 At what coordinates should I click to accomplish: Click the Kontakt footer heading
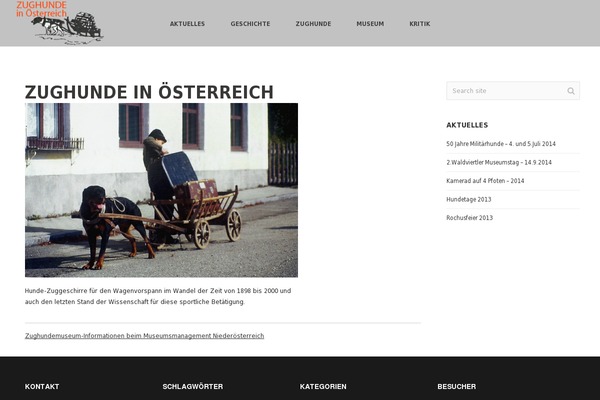coord(42,387)
